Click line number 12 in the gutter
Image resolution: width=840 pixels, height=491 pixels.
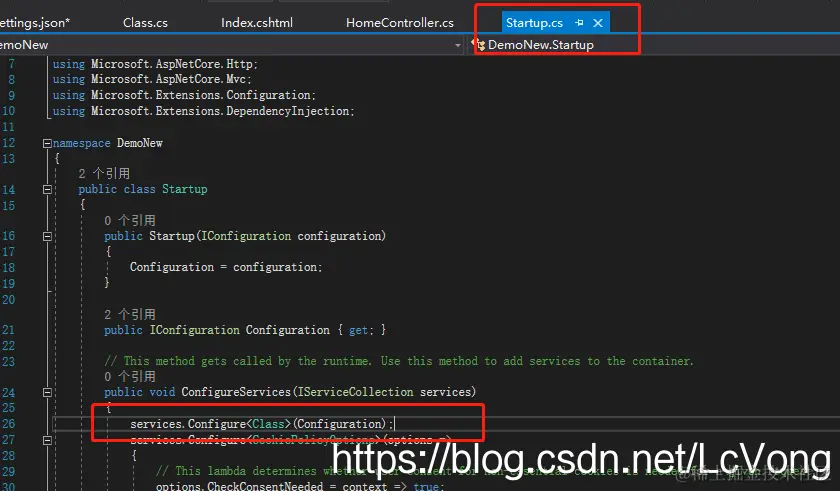pos(9,143)
